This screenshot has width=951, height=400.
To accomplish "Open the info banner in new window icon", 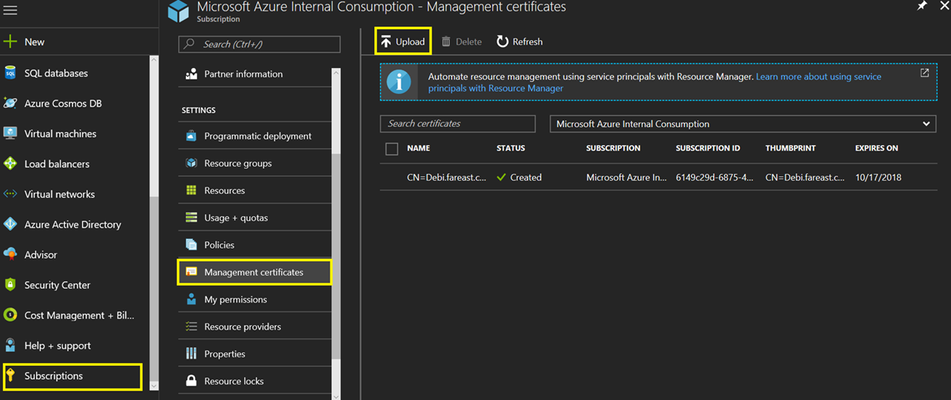I will (924, 73).
